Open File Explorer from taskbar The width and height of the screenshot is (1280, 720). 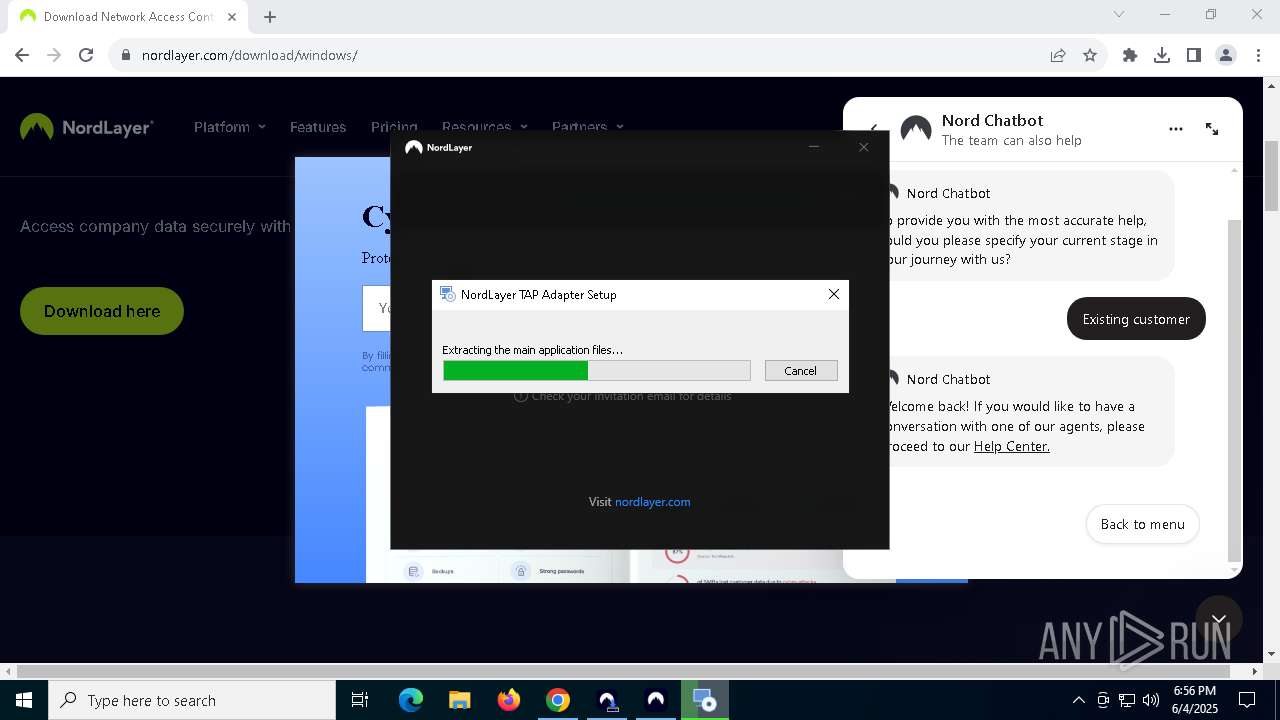[x=459, y=700]
